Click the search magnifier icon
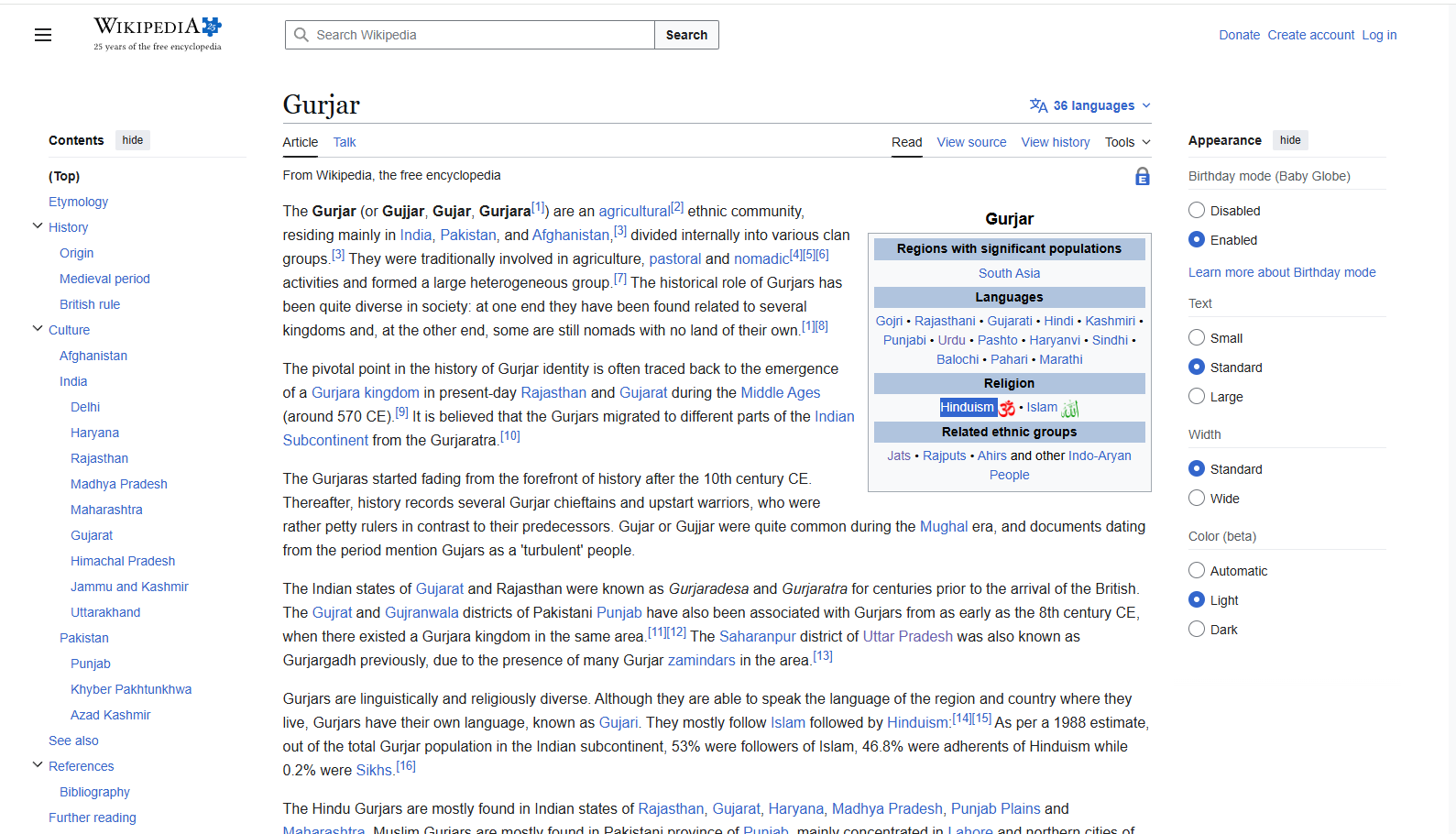The image size is (1456, 834). click(301, 35)
